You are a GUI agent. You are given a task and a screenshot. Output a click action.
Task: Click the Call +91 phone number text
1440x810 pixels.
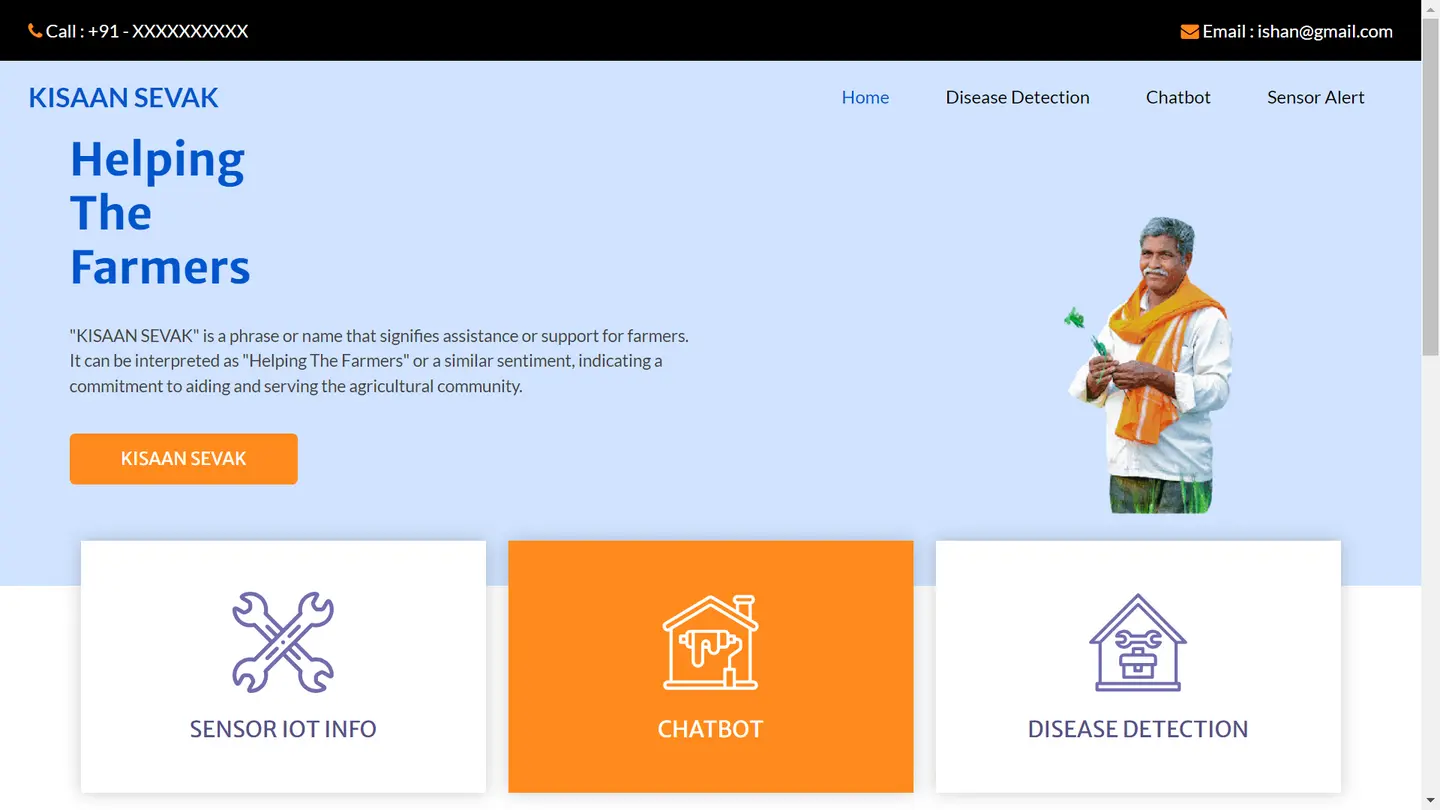click(x=147, y=31)
